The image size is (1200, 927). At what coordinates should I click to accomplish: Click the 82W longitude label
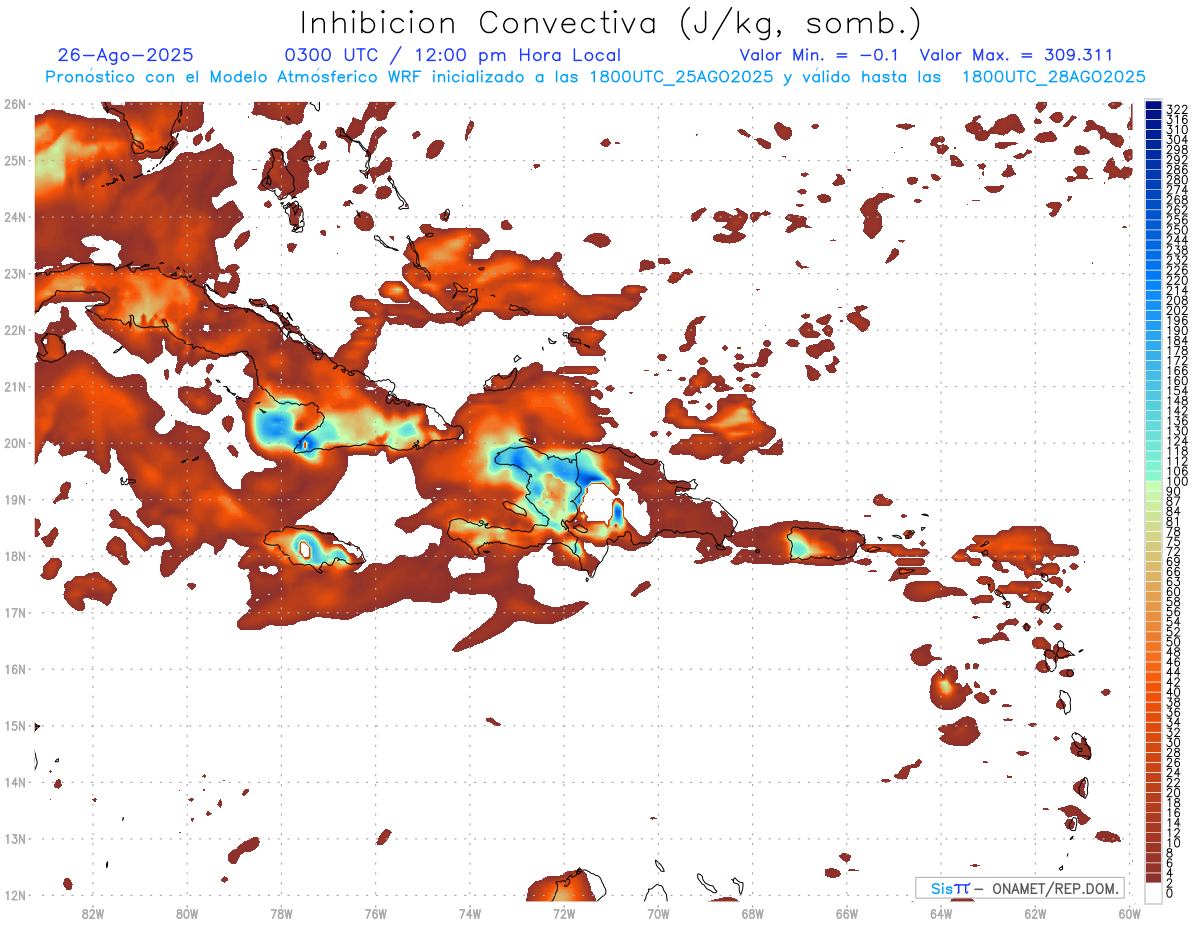[92, 913]
